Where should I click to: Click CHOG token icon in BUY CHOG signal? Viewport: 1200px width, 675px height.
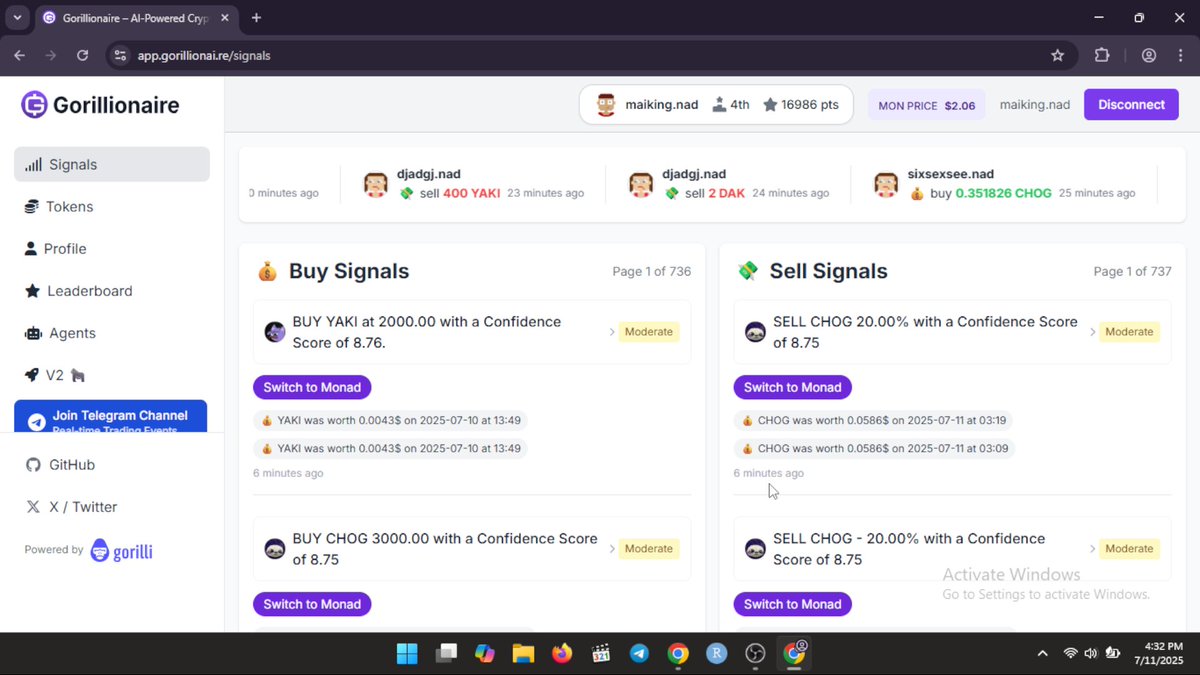point(275,549)
